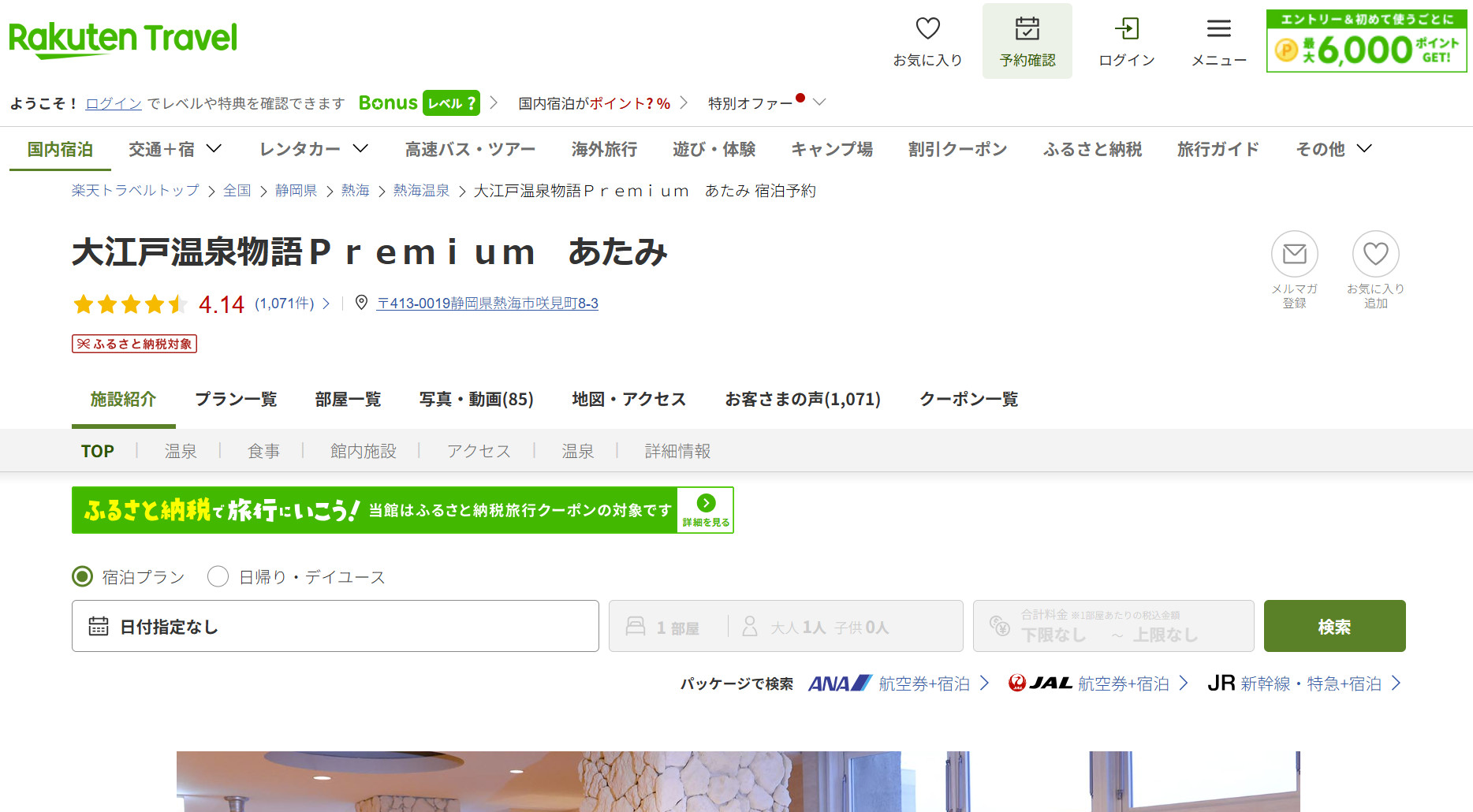
Task: Open the rooms and guests selector
Action: pos(785,626)
